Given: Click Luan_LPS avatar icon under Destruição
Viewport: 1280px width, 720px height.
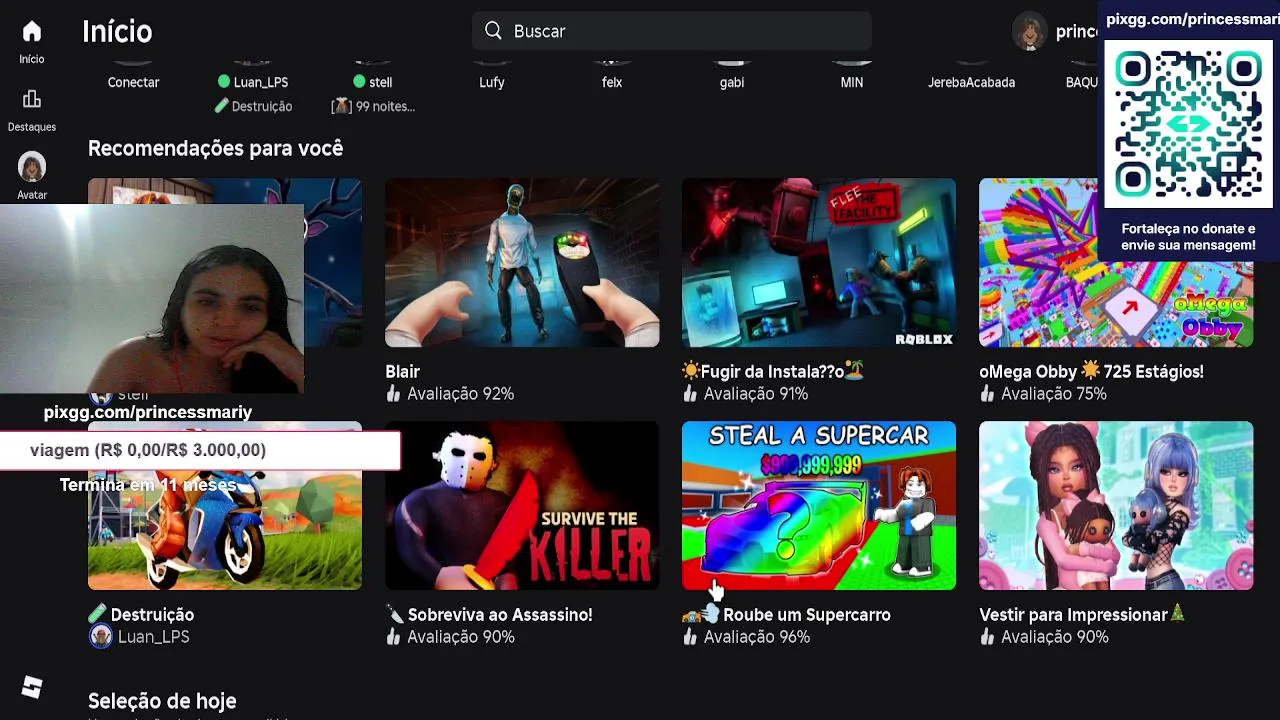Looking at the screenshot, I should pos(100,637).
